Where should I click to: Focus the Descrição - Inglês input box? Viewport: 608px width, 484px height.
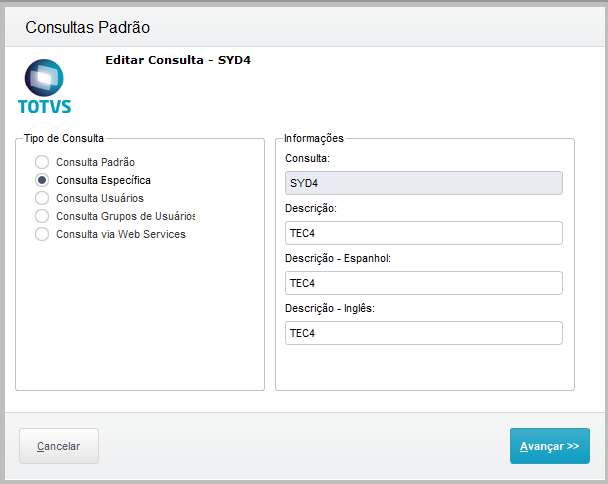coord(423,333)
